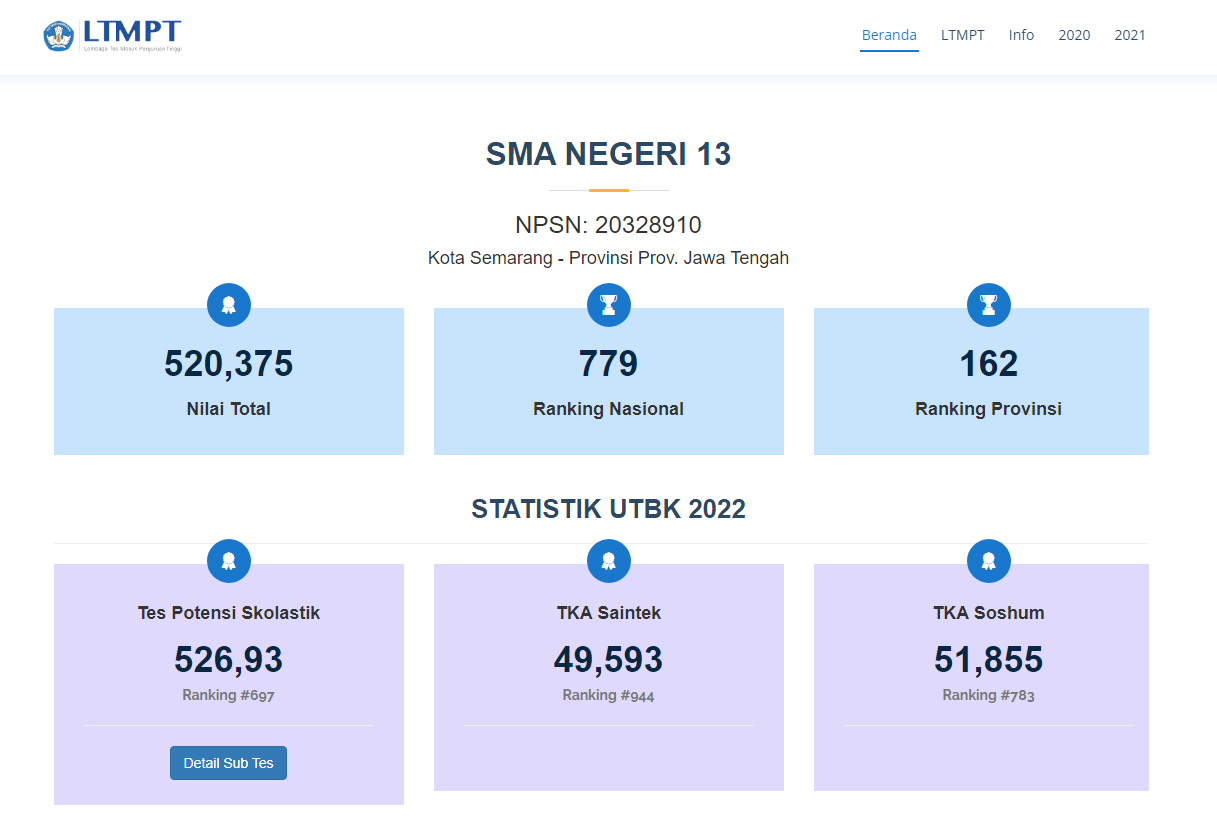Open the Beranda navigation item
Image resolution: width=1217 pixels, height=818 pixels.
pos(888,34)
